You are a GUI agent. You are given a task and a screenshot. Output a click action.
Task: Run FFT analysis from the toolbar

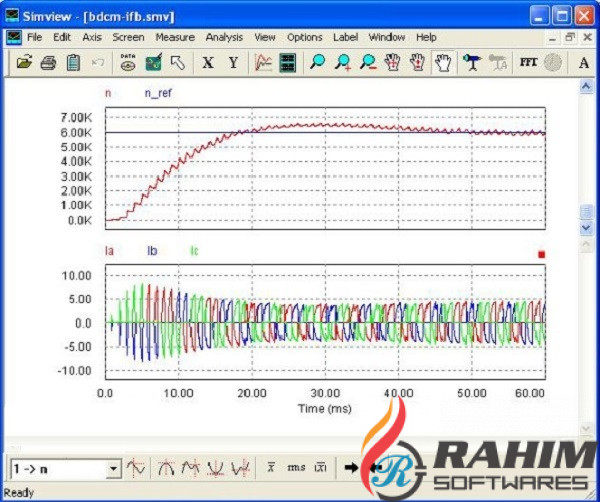pos(528,62)
